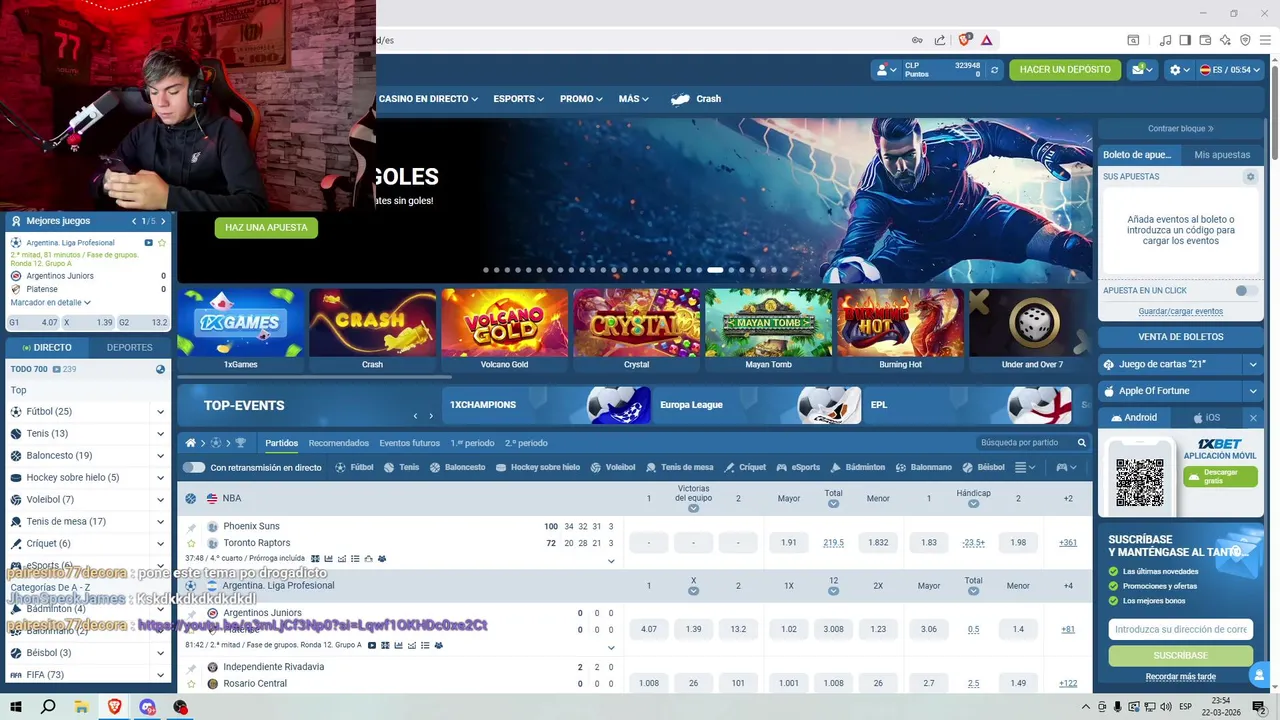Expand Marcador en detalle

pos(50,302)
